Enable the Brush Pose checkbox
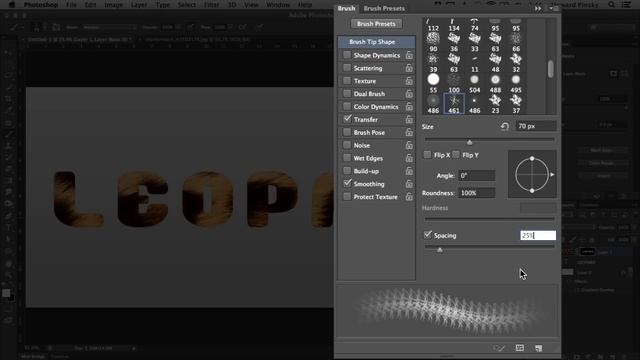The image size is (640, 360). (347, 132)
